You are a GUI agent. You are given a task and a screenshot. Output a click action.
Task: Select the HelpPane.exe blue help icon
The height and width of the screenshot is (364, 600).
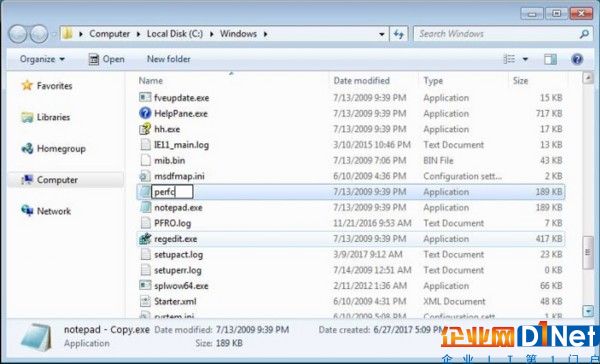click(x=145, y=113)
